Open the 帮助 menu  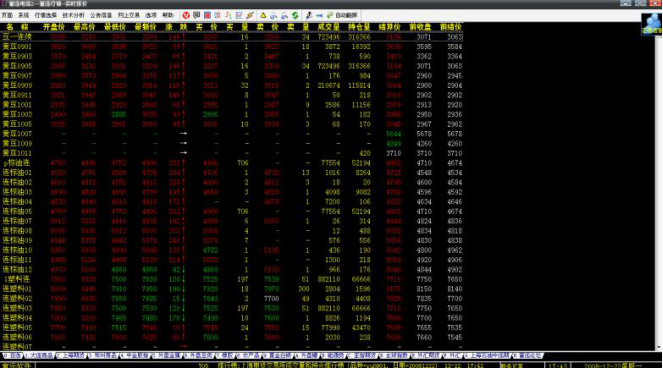(168, 15)
